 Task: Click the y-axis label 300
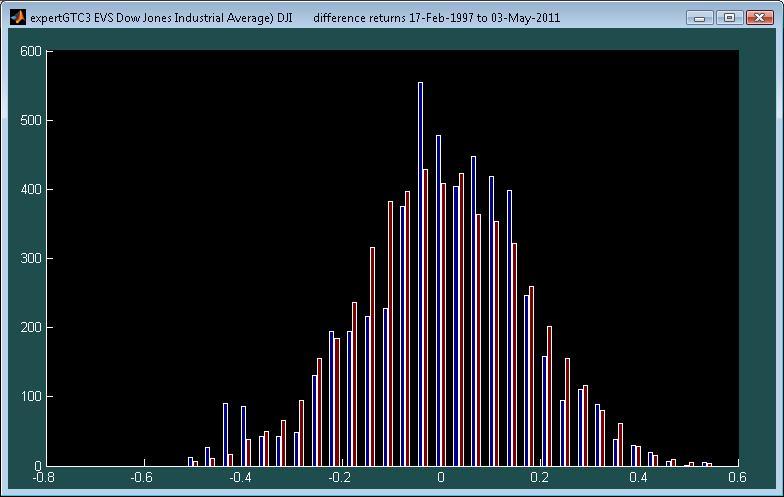point(31,258)
